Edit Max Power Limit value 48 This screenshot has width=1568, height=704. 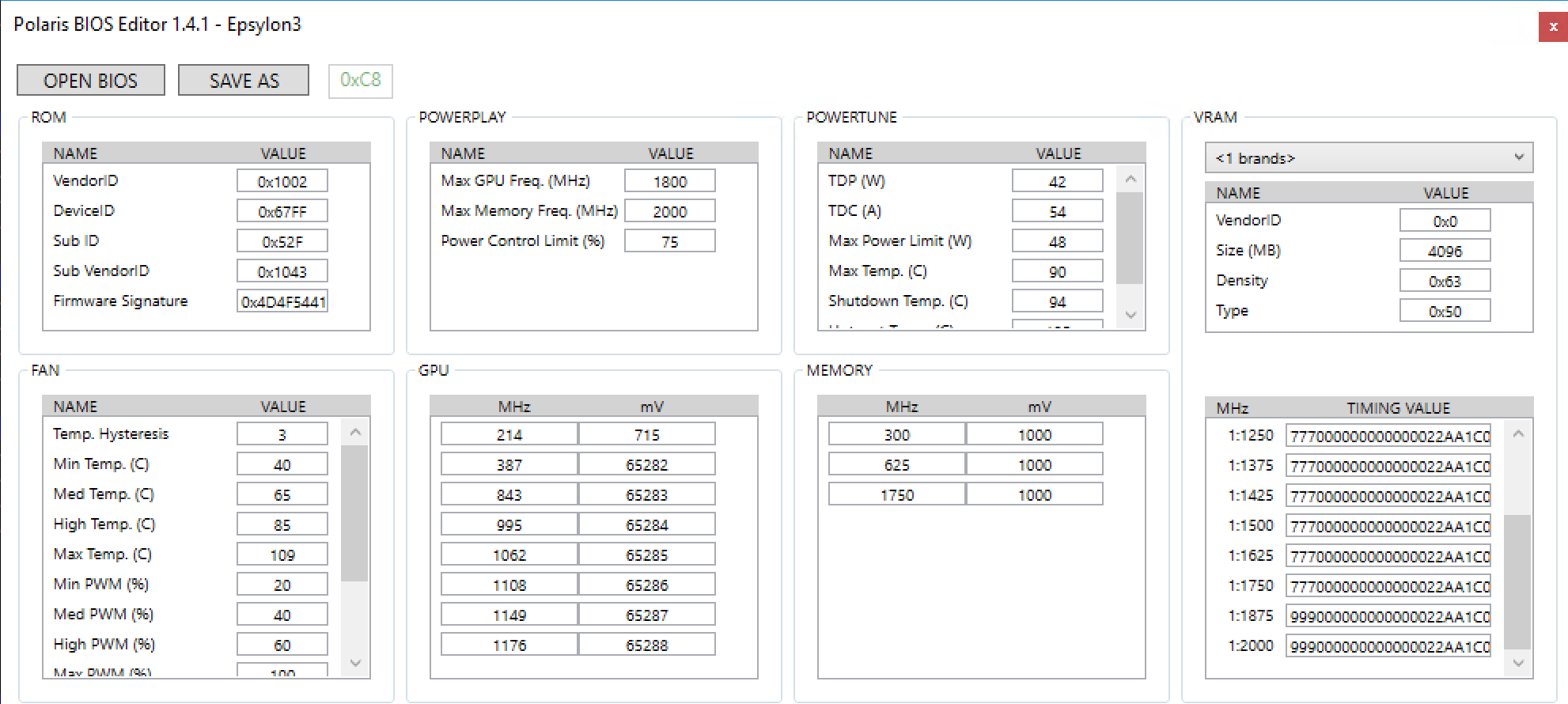pyautogui.click(x=1058, y=241)
